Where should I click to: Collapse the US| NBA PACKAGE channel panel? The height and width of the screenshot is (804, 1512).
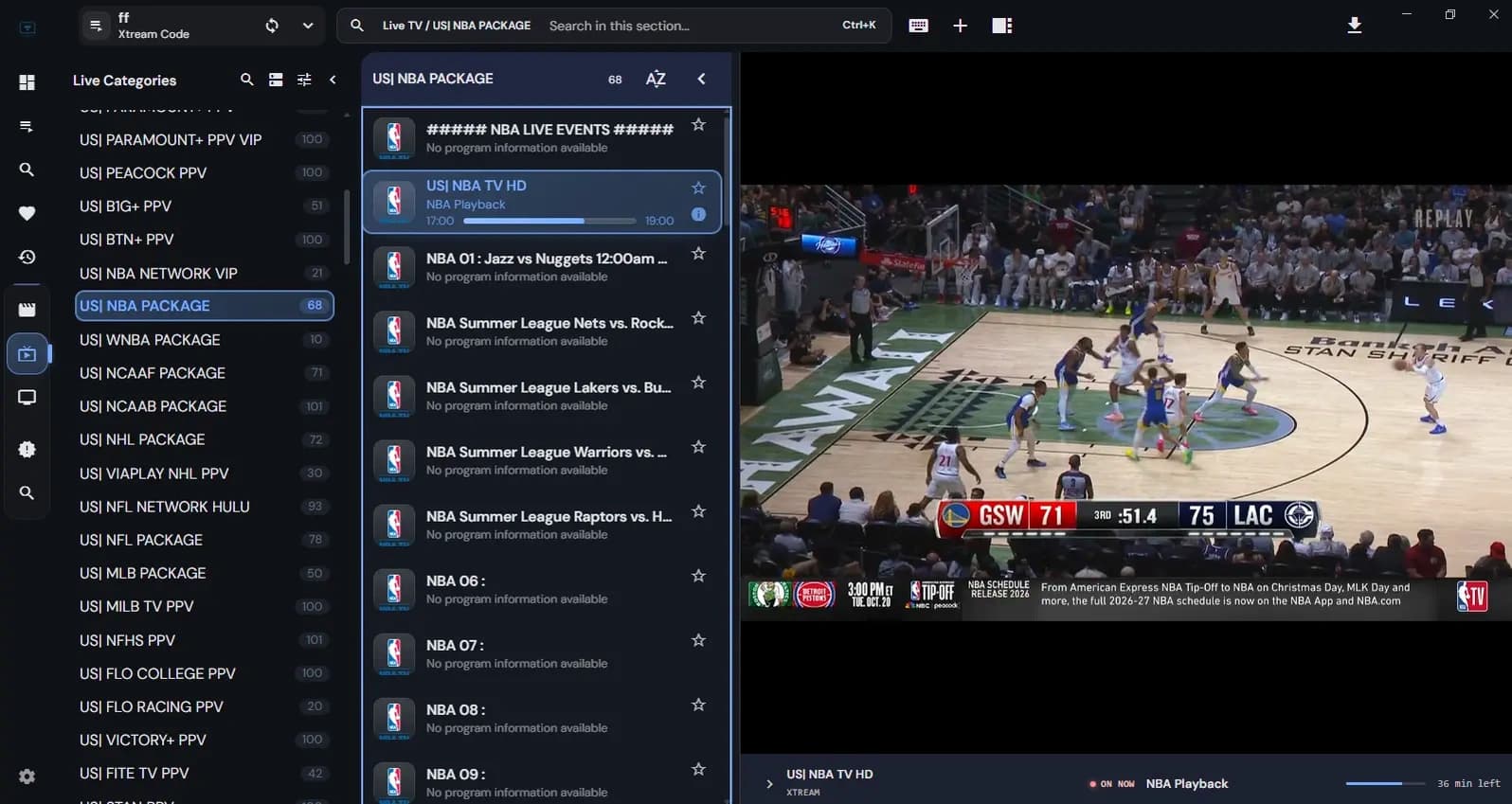(x=701, y=79)
